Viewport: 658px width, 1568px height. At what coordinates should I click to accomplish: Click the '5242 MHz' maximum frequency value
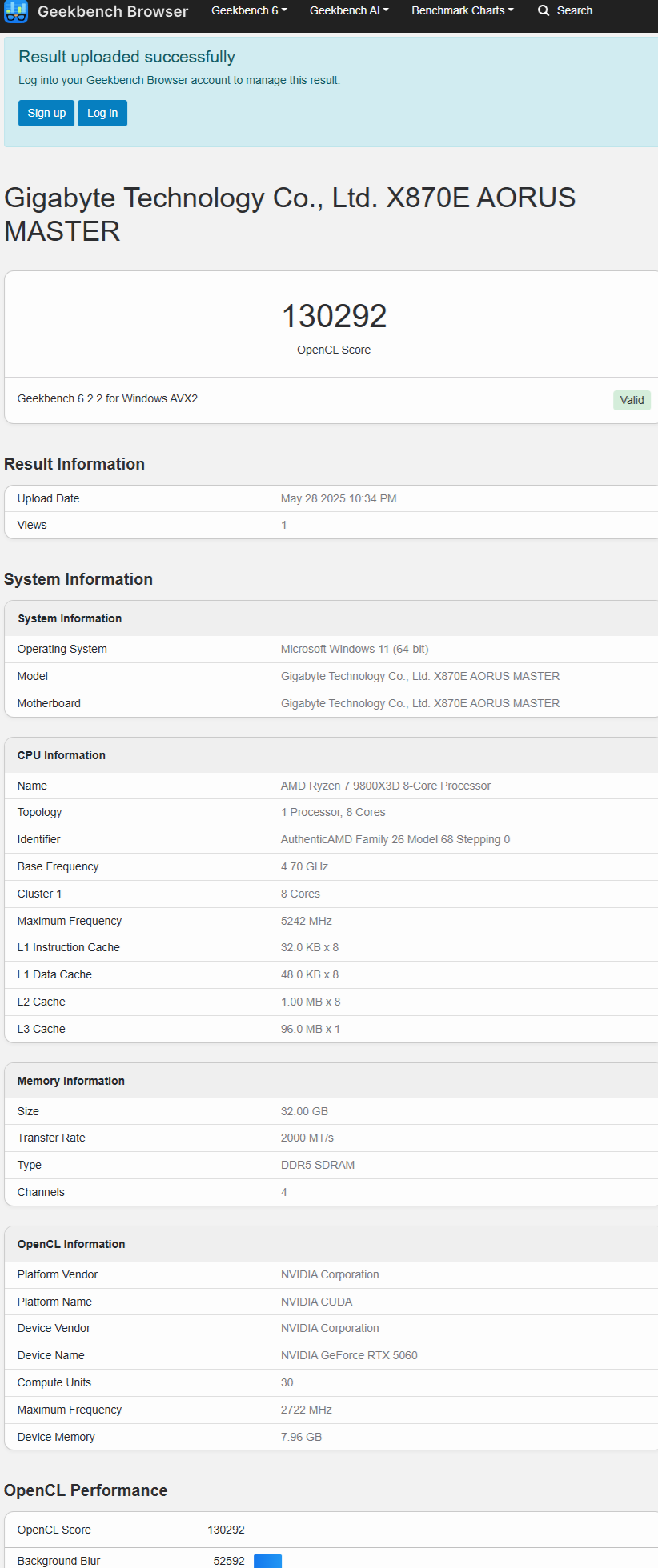coord(307,921)
